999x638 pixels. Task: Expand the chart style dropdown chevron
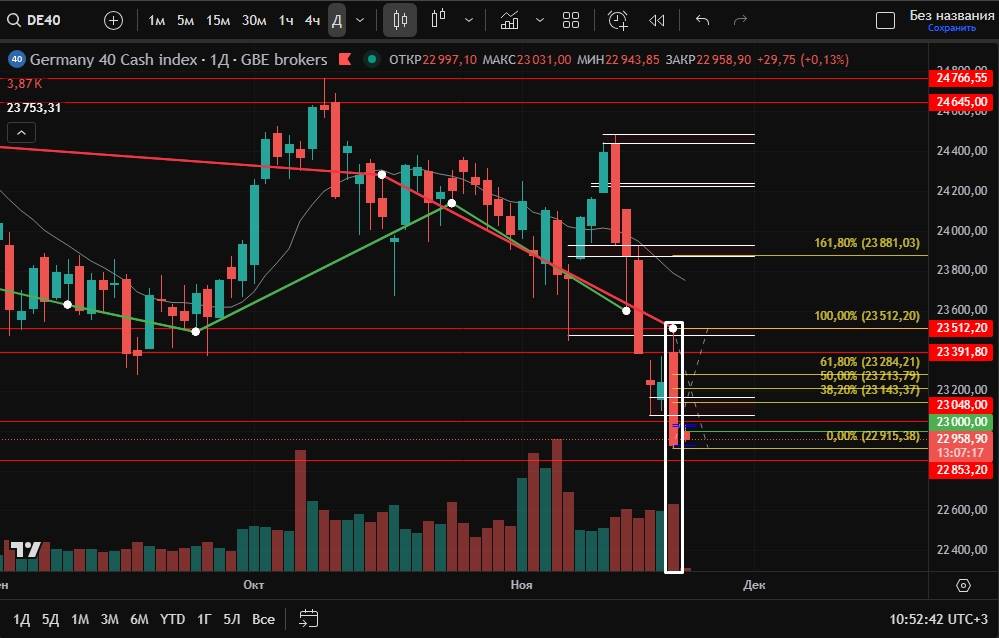(468, 20)
